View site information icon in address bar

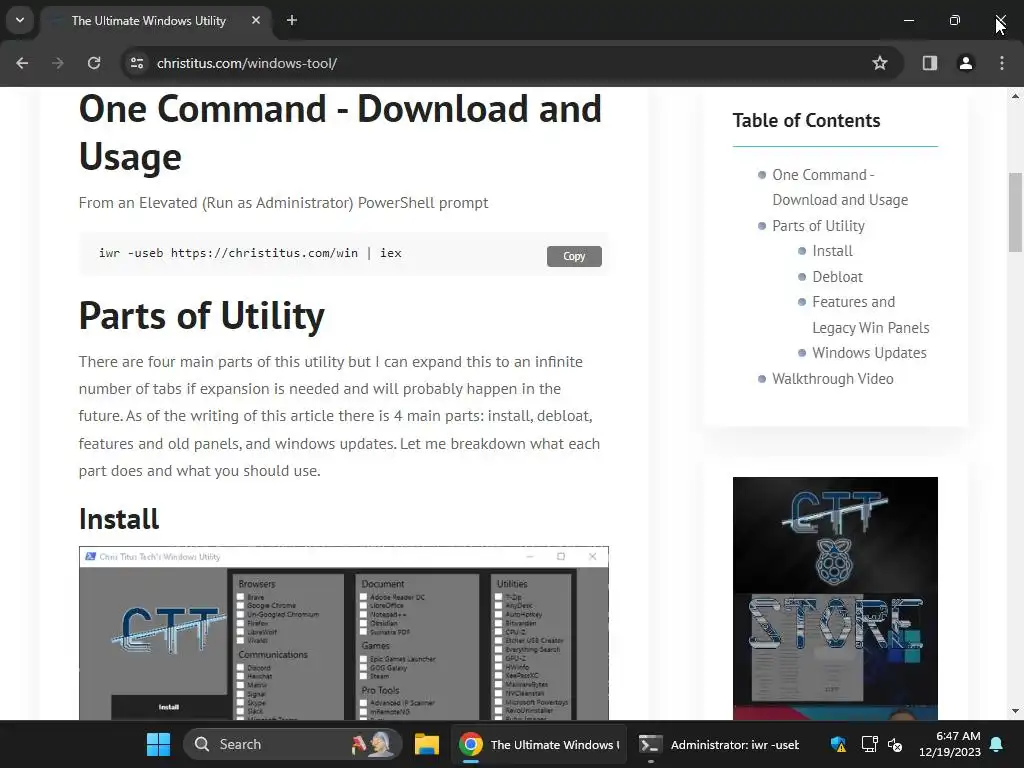coord(137,63)
